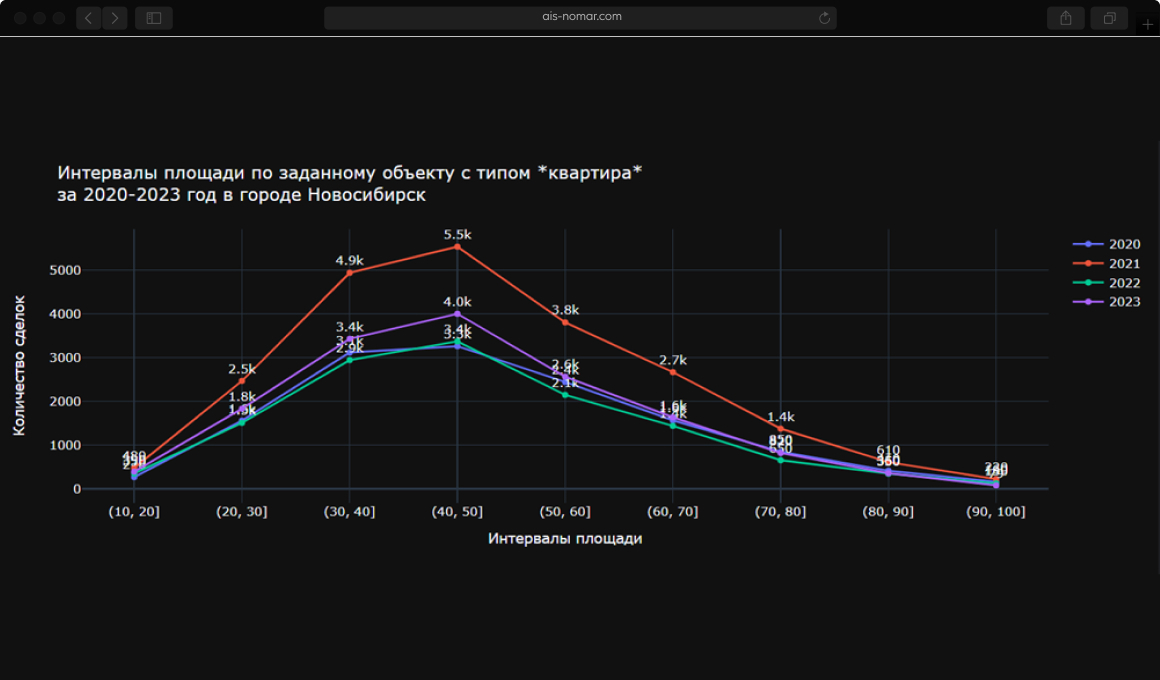Click the 2.7k data point of 2021
Viewport: 1160px width, 680px height.
pyautogui.click(x=672, y=372)
